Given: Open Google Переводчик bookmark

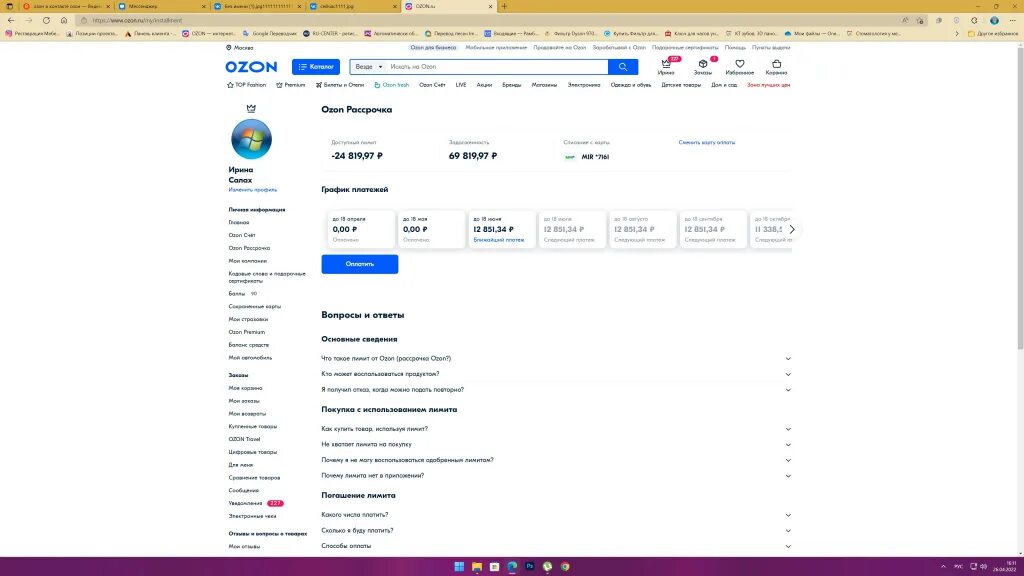Looking at the screenshot, I should point(269,33).
